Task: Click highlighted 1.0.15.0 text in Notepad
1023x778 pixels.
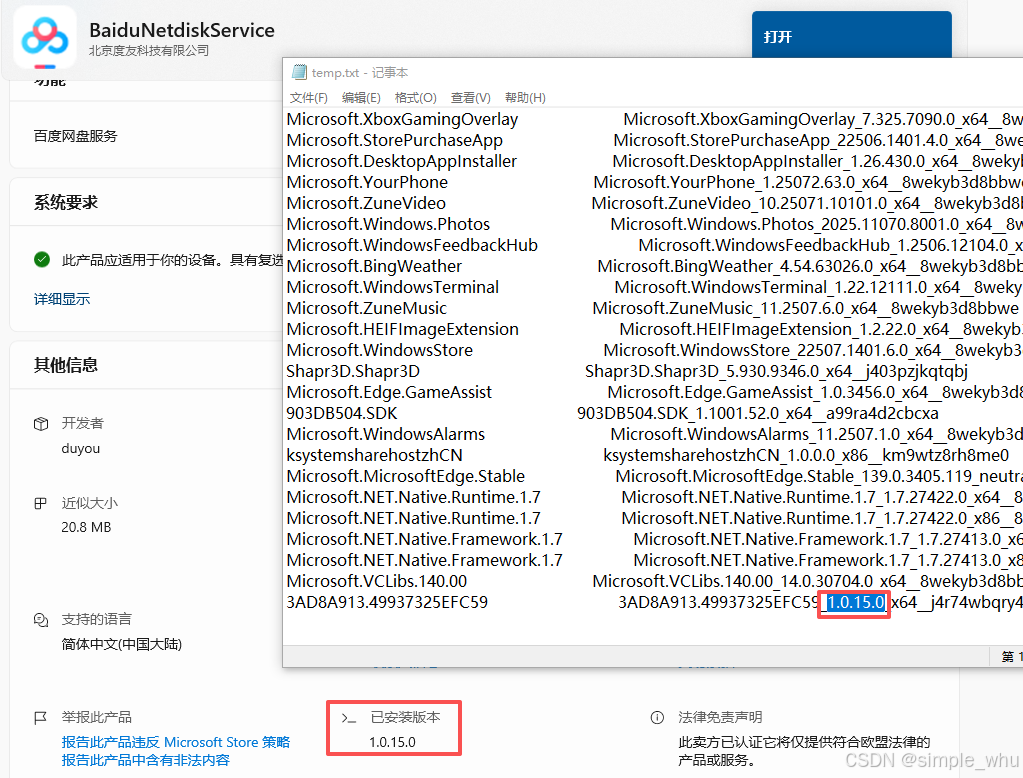Action: [x=855, y=602]
